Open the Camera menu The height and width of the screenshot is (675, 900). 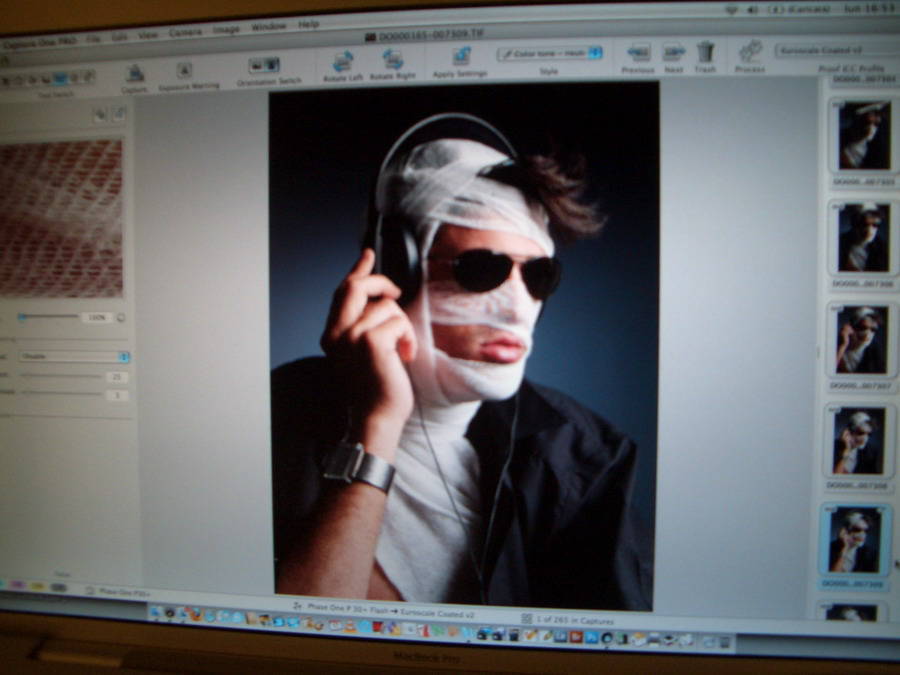tap(185, 33)
